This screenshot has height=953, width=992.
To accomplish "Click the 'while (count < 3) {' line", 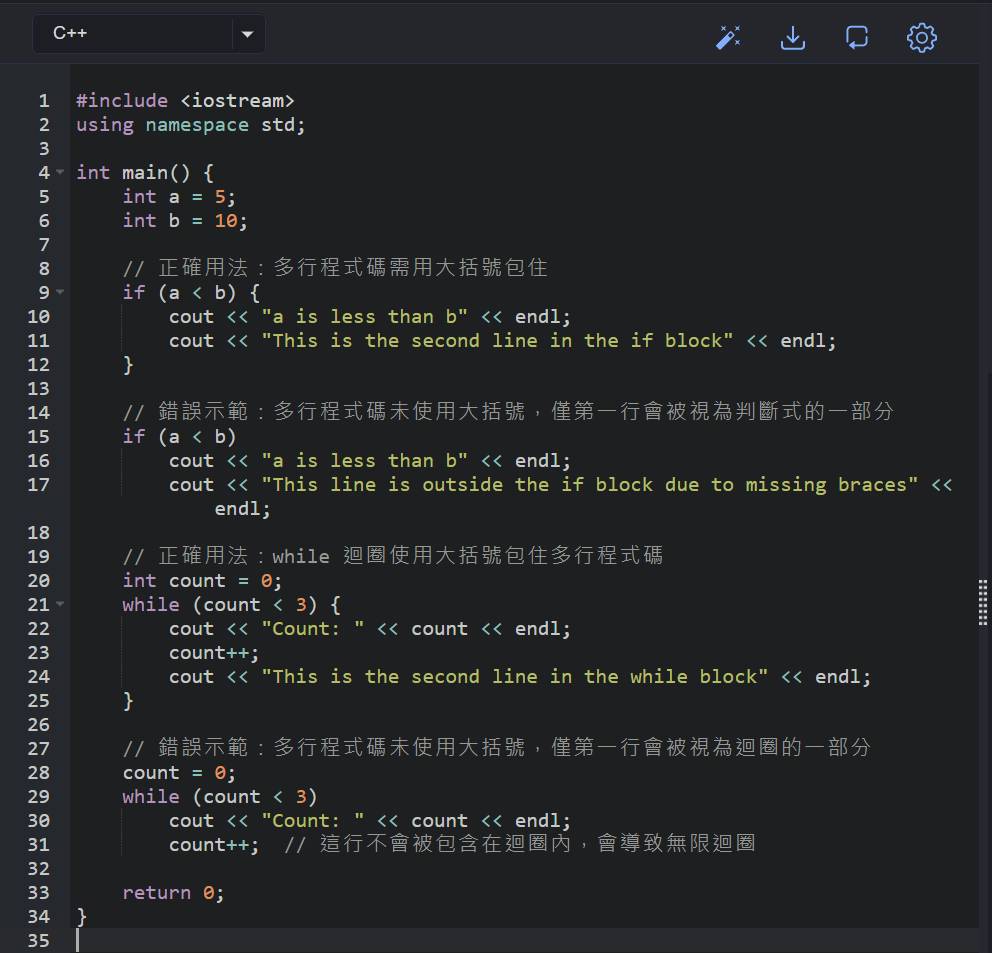I will click(232, 605).
